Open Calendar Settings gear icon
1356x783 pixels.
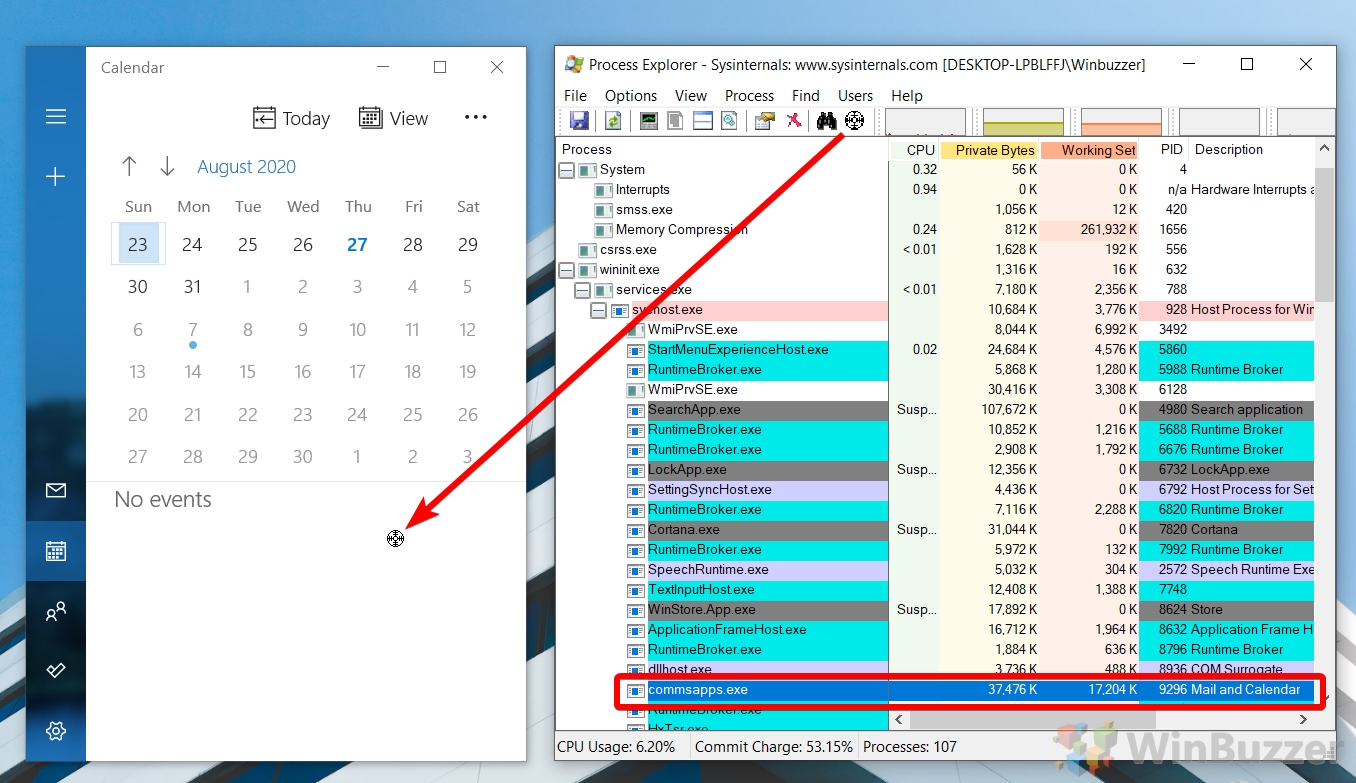(56, 731)
